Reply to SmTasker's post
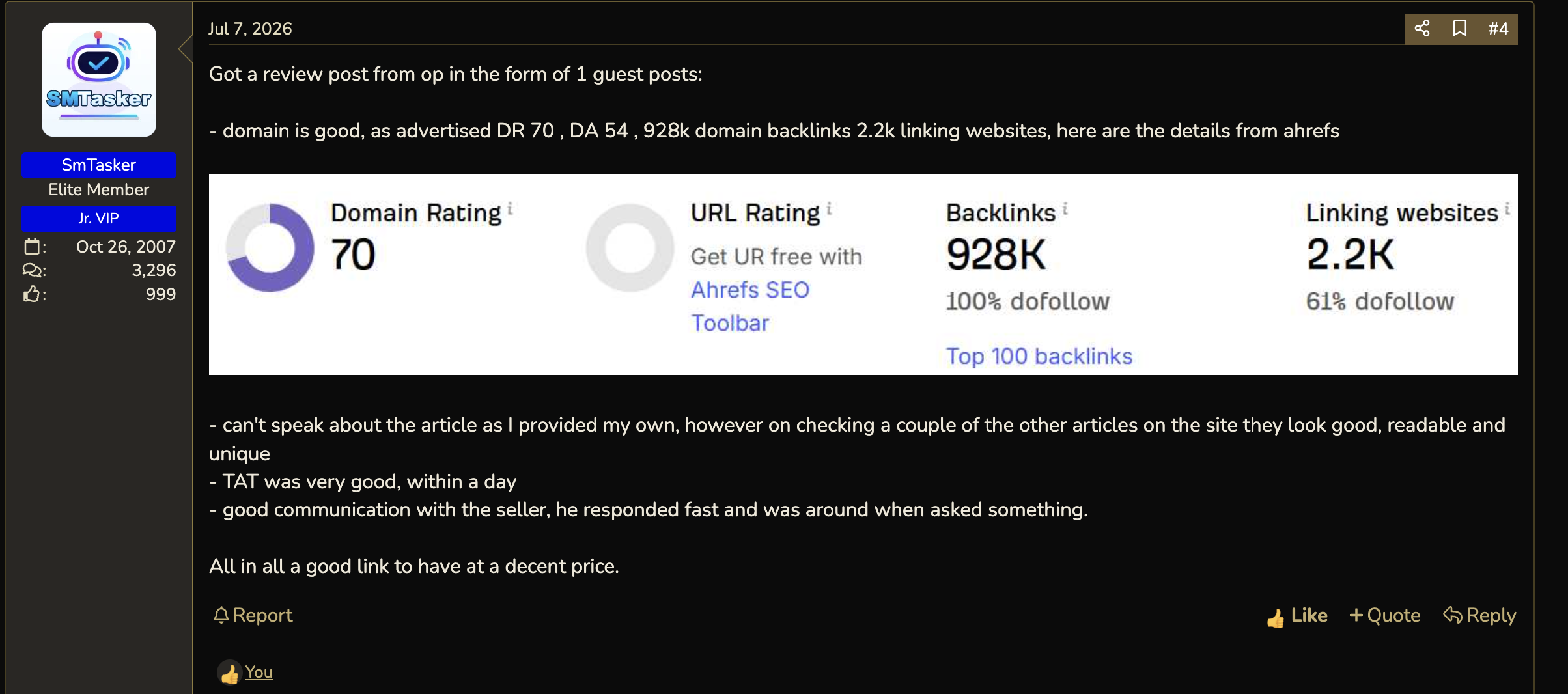Viewport: 1568px width, 694px height. [x=1479, y=615]
